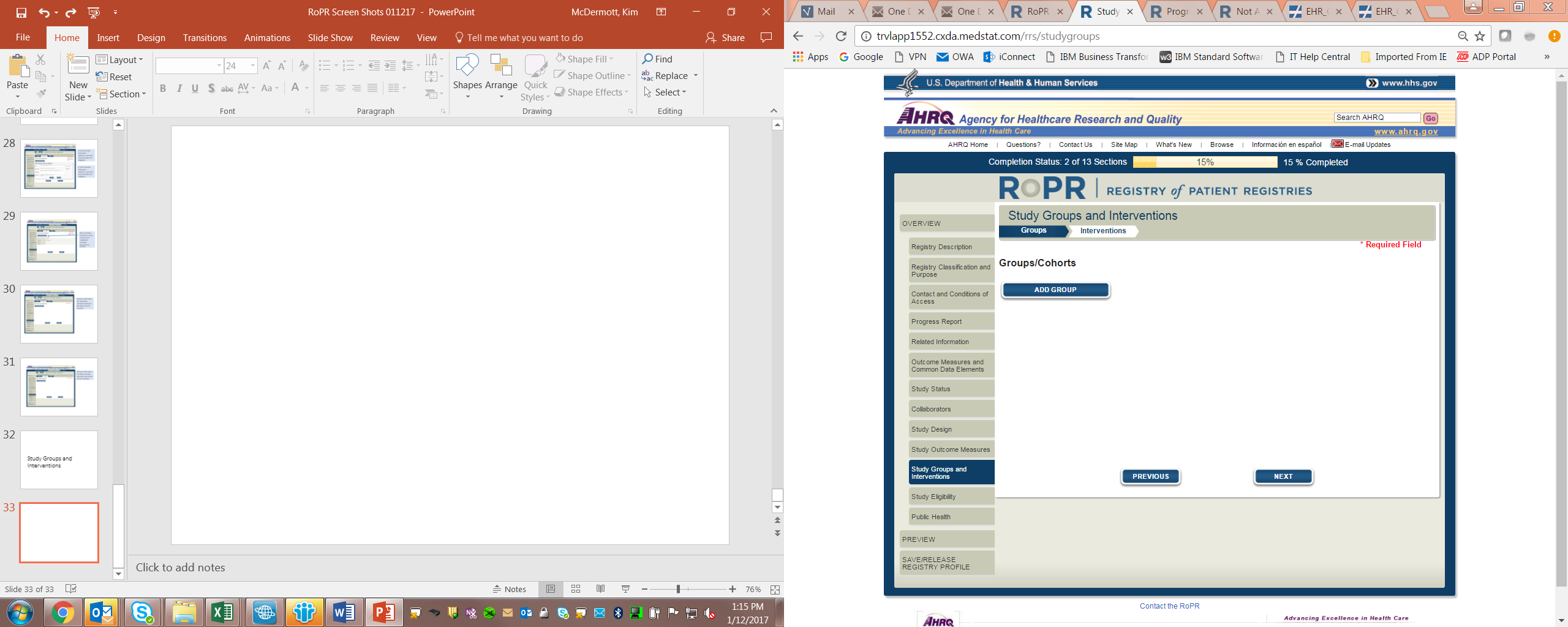Toggle bold formatting
Screen dimensions: 1568x627
coord(163,88)
